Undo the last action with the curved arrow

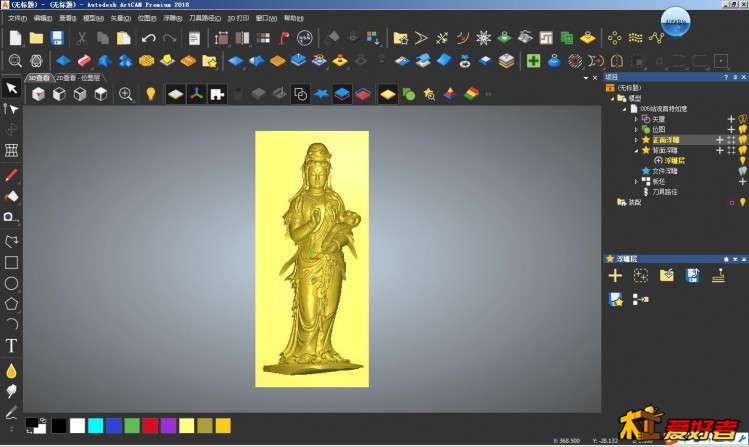click(x=149, y=38)
